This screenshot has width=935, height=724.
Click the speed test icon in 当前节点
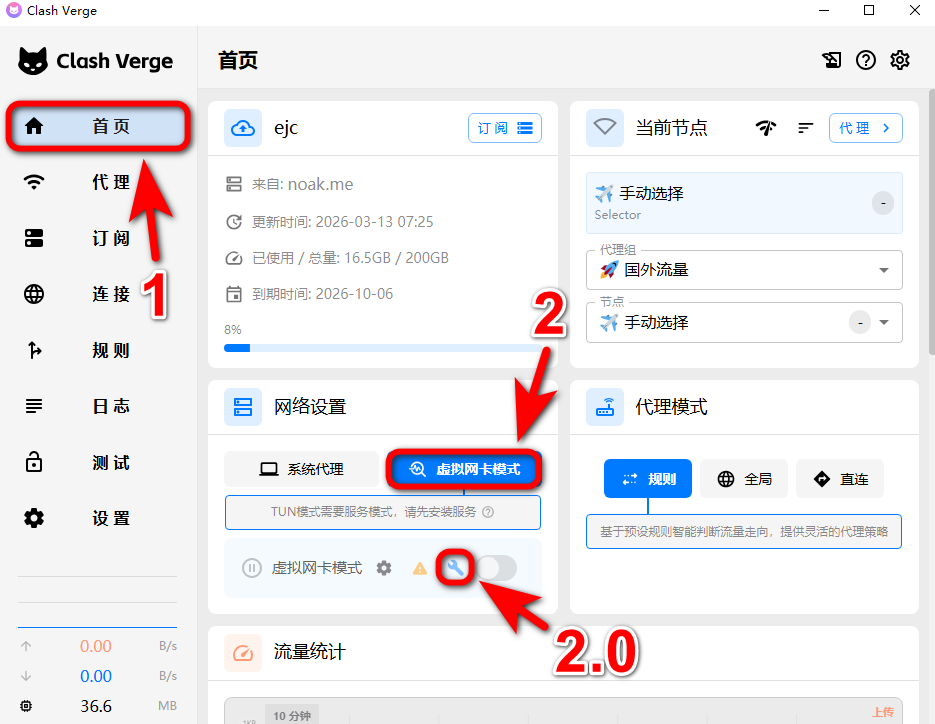766,128
